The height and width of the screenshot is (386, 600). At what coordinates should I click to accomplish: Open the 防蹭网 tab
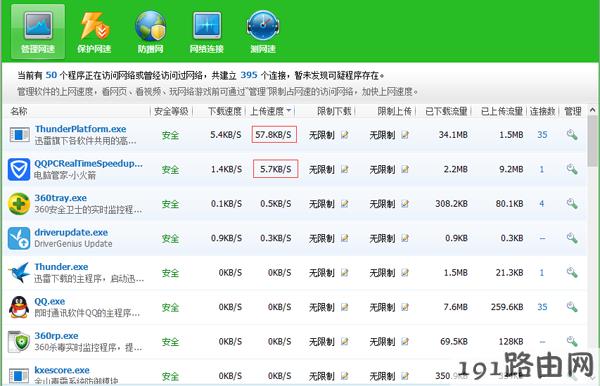click(x=150, y=32)
